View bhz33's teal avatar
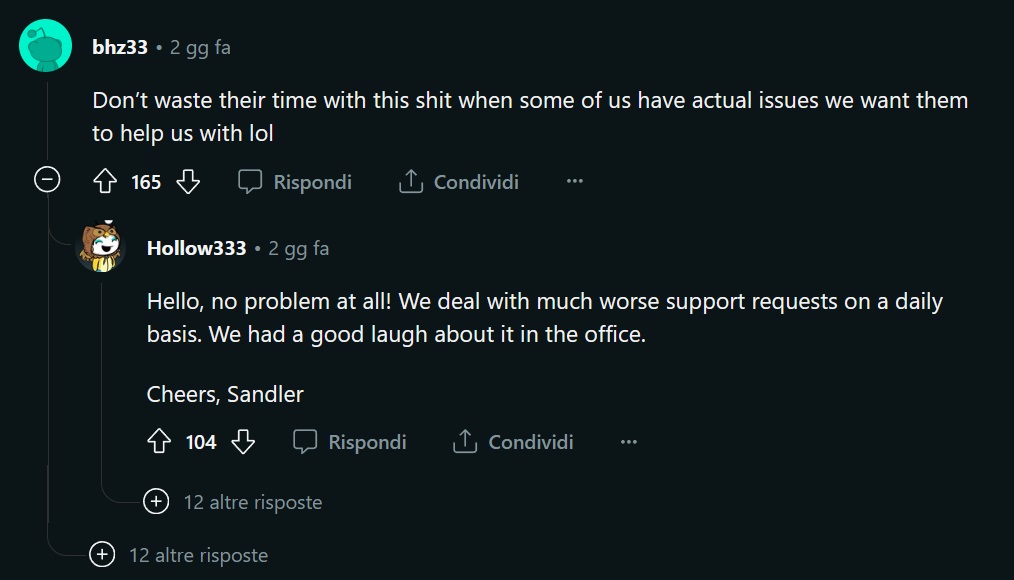The image size is (1014, 580). click(45, 45)
